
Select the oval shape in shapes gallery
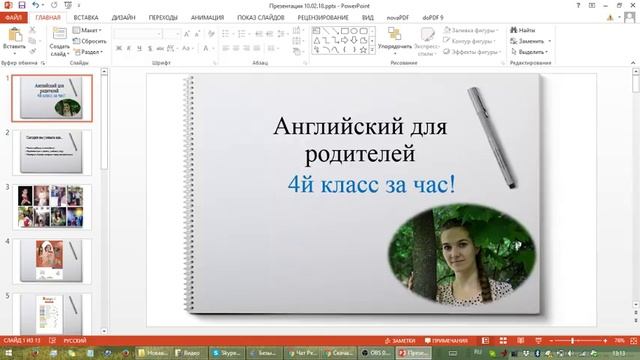tap(354, 31)
